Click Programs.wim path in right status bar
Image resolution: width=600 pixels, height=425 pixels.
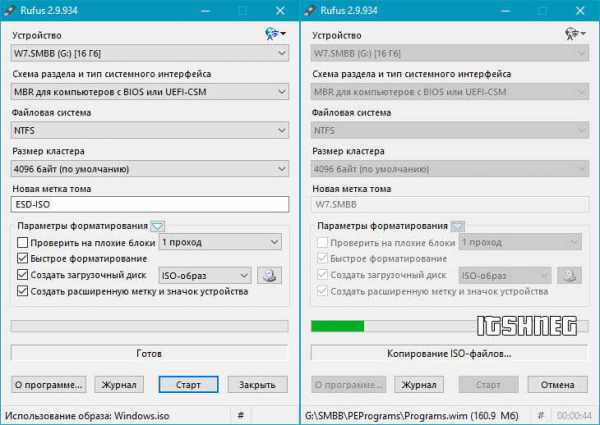point(412,415)
